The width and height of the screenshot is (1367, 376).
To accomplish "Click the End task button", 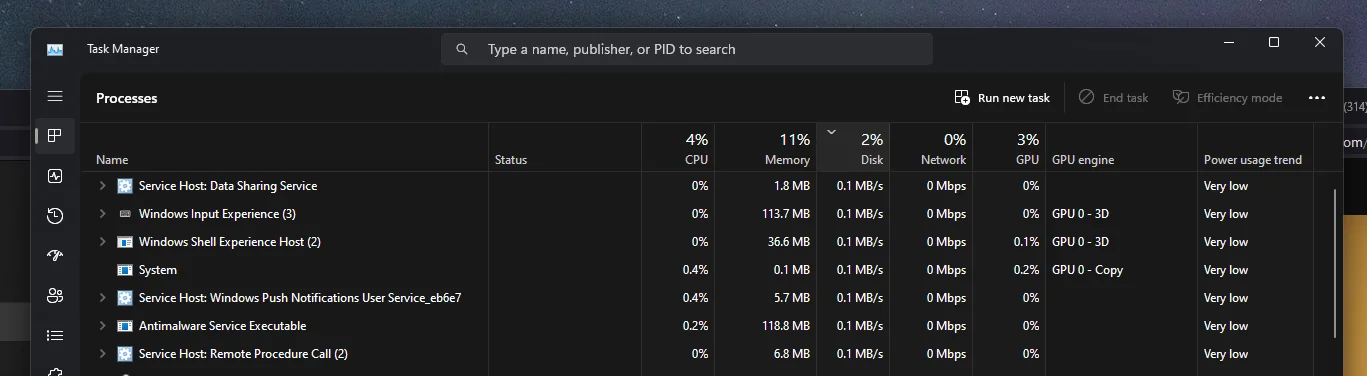I will [x=1113, y=98].
